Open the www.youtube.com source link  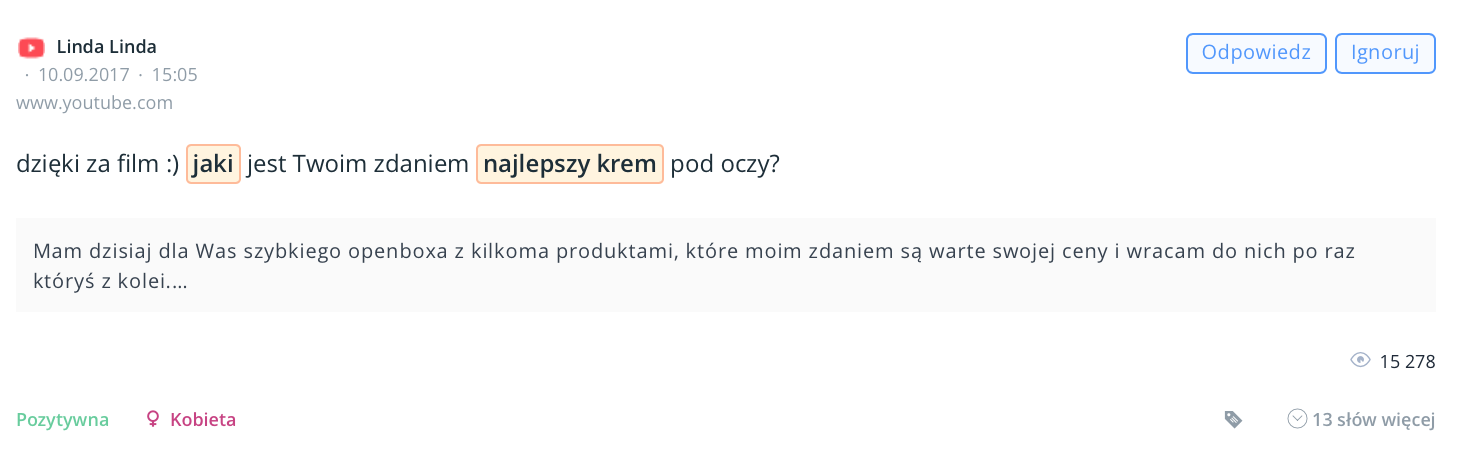point(94,102)
